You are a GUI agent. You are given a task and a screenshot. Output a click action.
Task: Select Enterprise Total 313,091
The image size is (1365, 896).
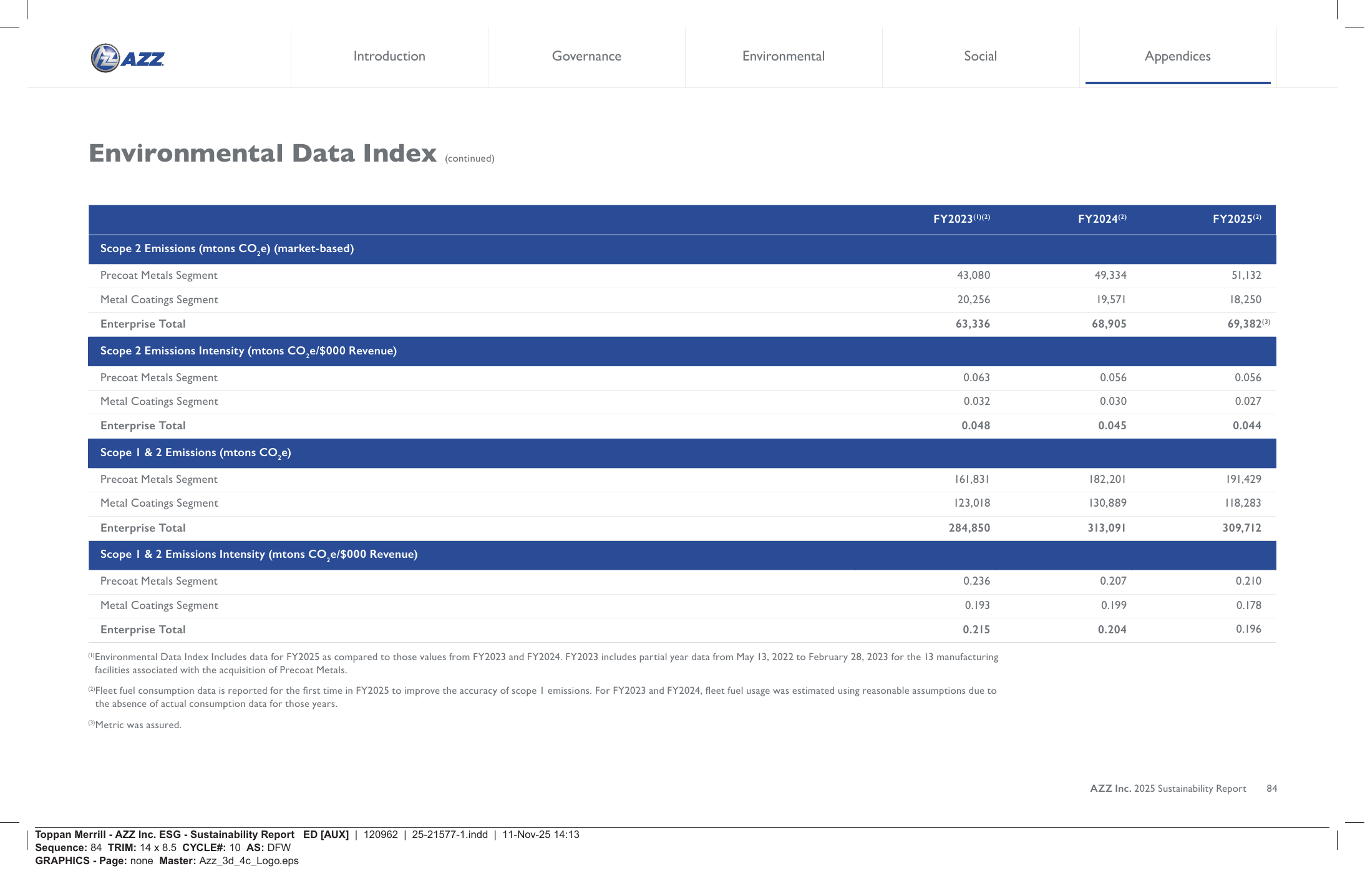1107,528
